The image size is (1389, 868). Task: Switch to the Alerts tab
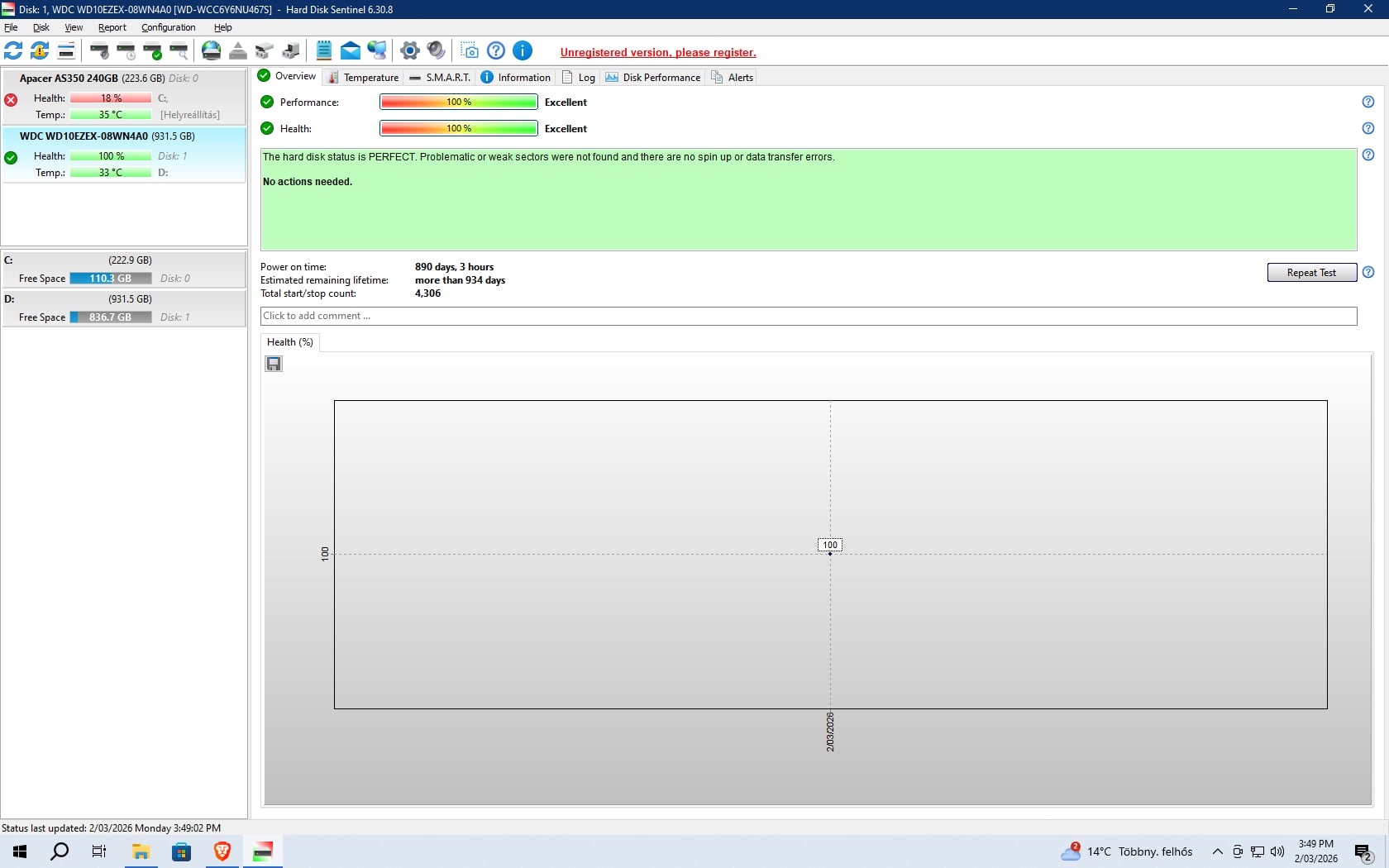point(733,77)
